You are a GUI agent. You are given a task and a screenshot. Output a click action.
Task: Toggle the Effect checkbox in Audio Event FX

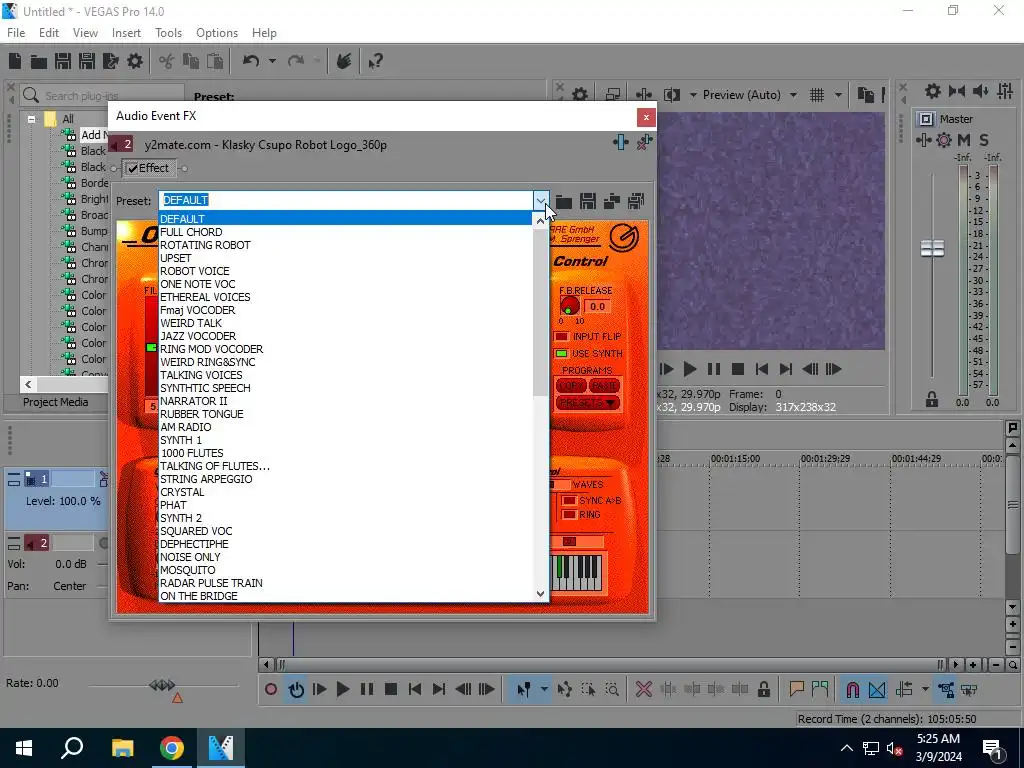tap(133, 168)
